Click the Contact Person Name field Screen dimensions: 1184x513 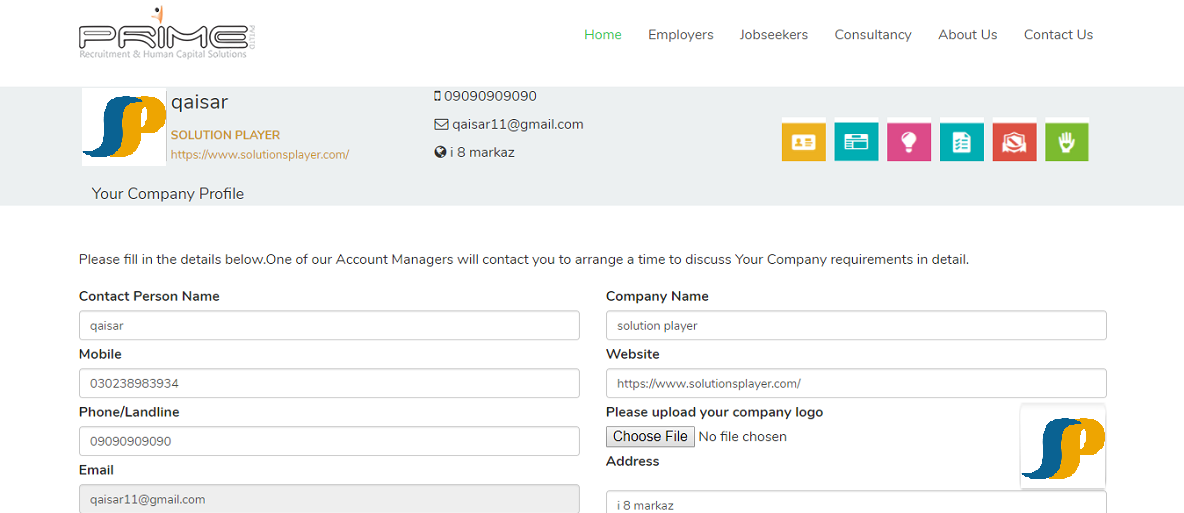point(329,326)
